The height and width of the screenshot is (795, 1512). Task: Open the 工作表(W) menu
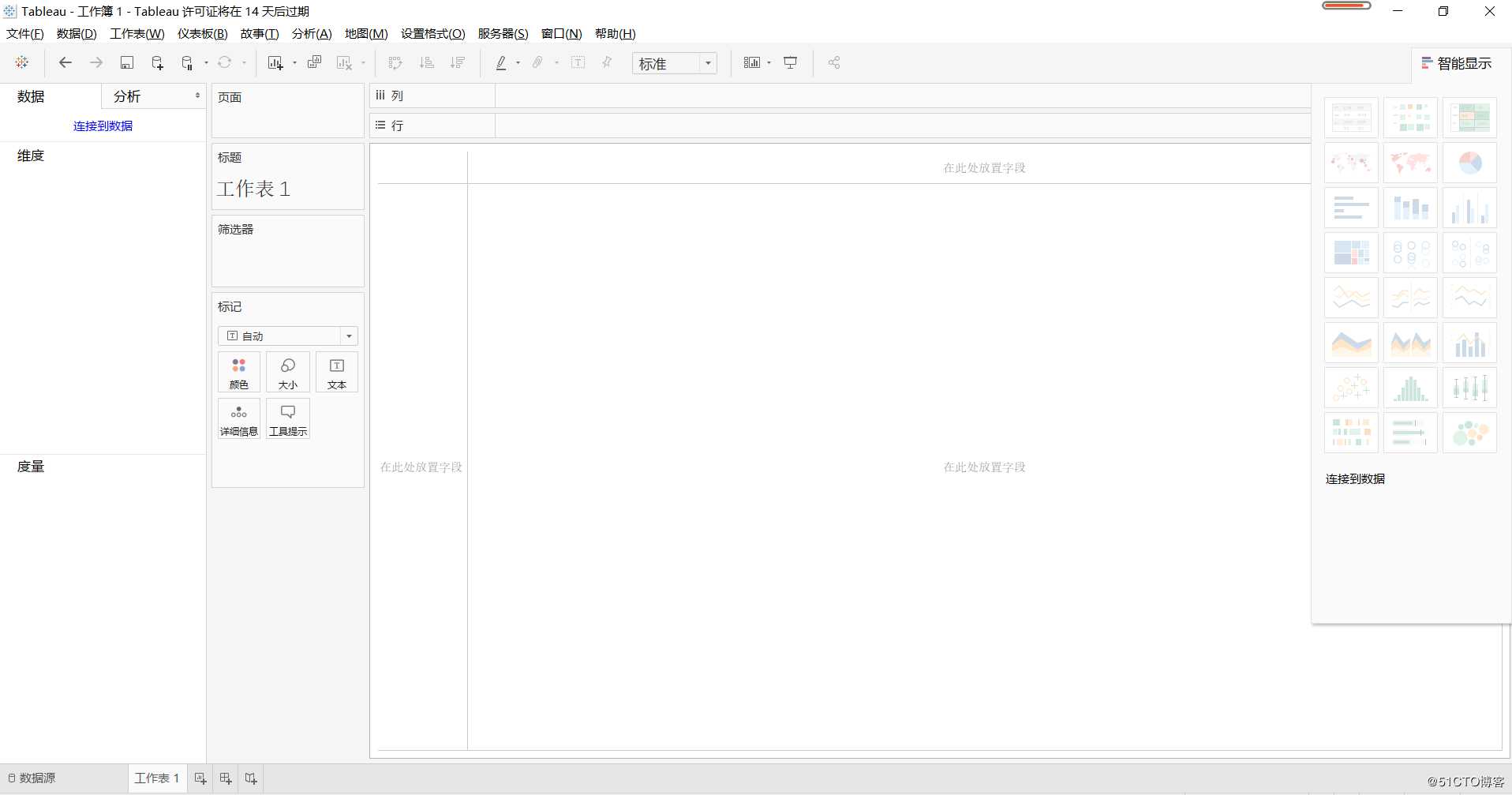(137, 33)
